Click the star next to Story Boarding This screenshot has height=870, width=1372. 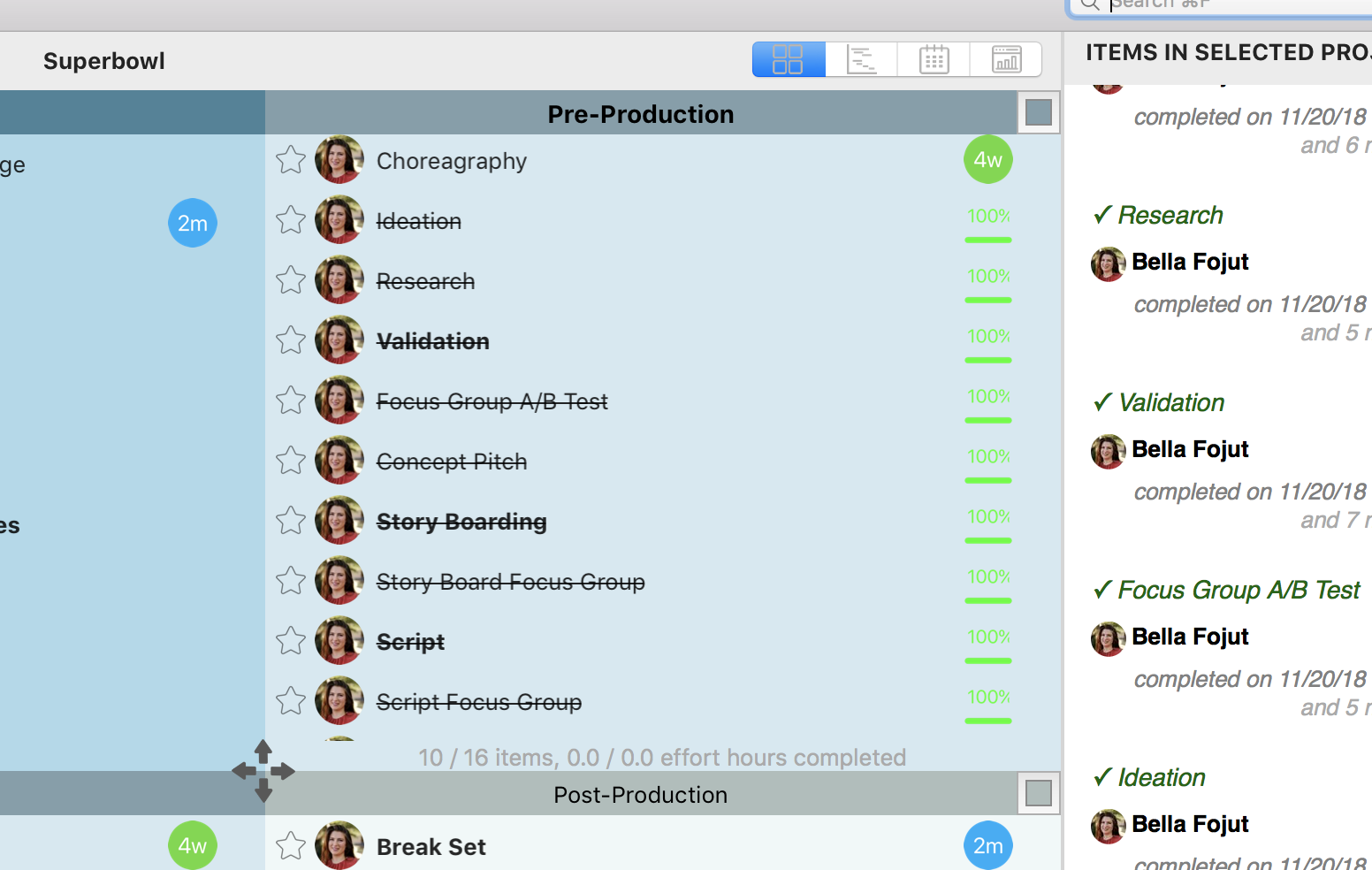291,521
